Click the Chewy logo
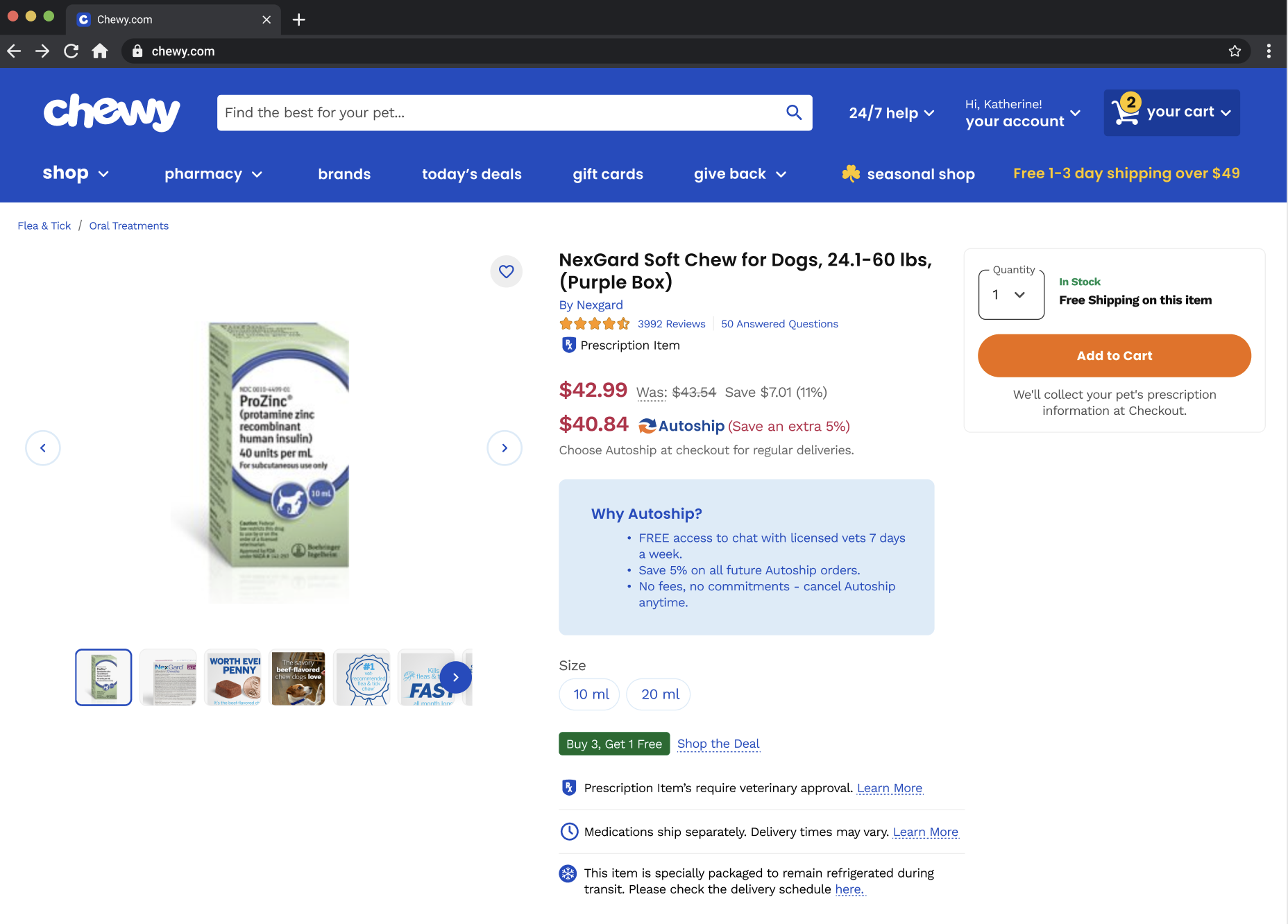 [112, 112]
